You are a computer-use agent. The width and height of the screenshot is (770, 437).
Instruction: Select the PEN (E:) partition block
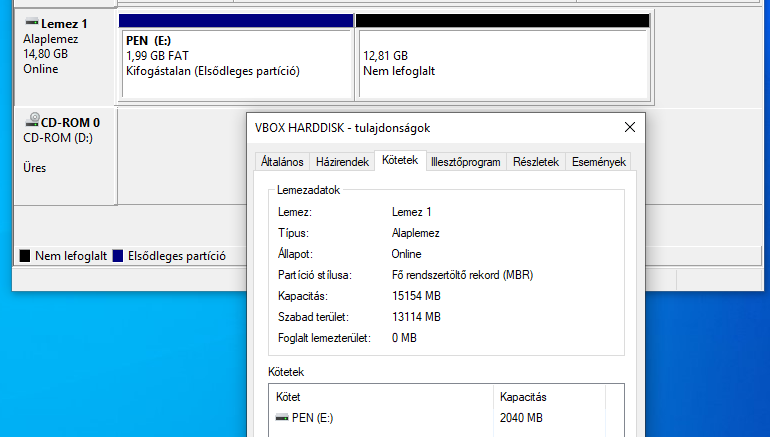pos(237,64)
